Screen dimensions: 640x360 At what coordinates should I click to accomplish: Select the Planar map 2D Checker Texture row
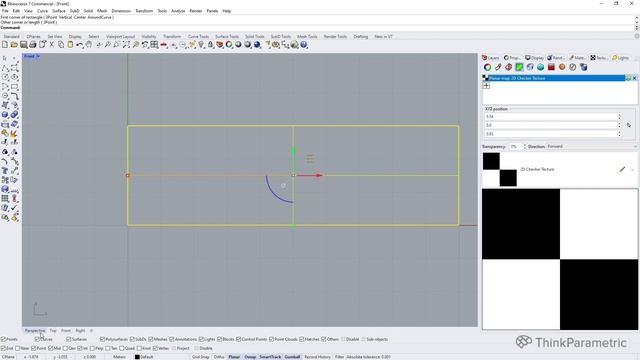(x=553, y=78)
